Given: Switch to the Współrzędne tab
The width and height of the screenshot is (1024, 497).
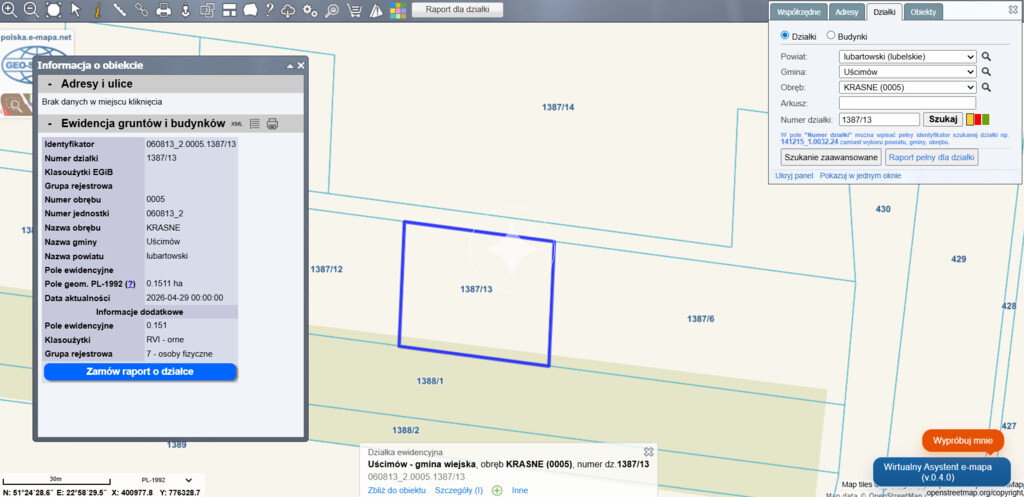Looking at the screenshot, I should click(798, 12).
